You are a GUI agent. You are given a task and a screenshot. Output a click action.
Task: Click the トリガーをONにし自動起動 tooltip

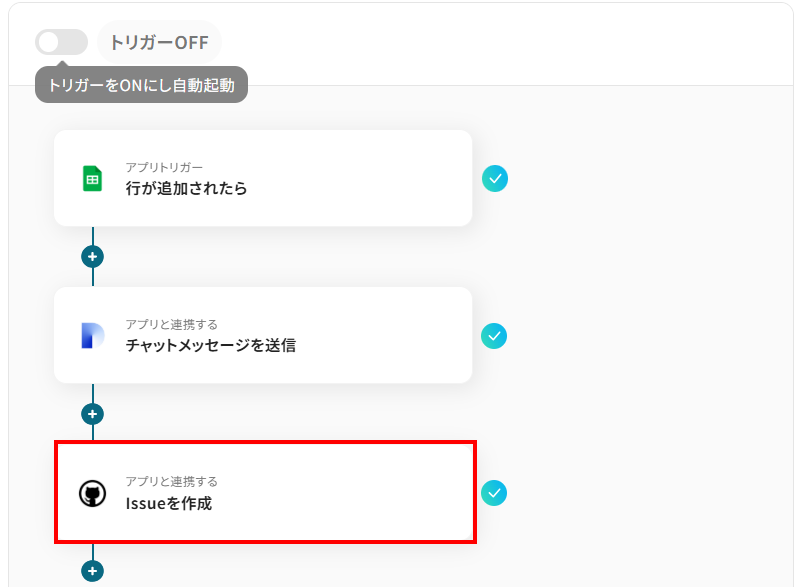(141, 86)
